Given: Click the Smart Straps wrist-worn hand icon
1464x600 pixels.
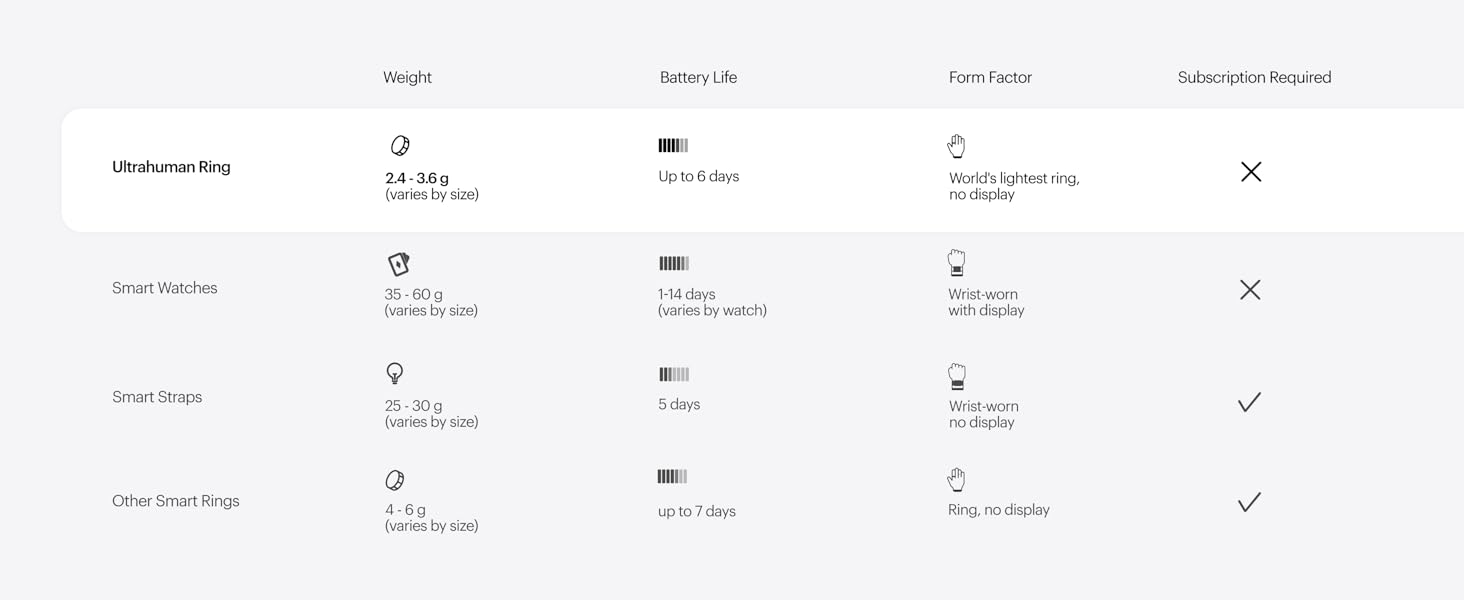Looking at the screenshot, I should point(957,377).
